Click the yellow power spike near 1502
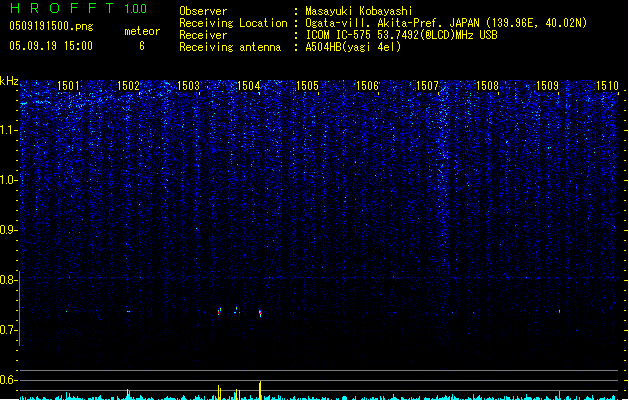This screenshot has width=629, height=400. (128, 394)
